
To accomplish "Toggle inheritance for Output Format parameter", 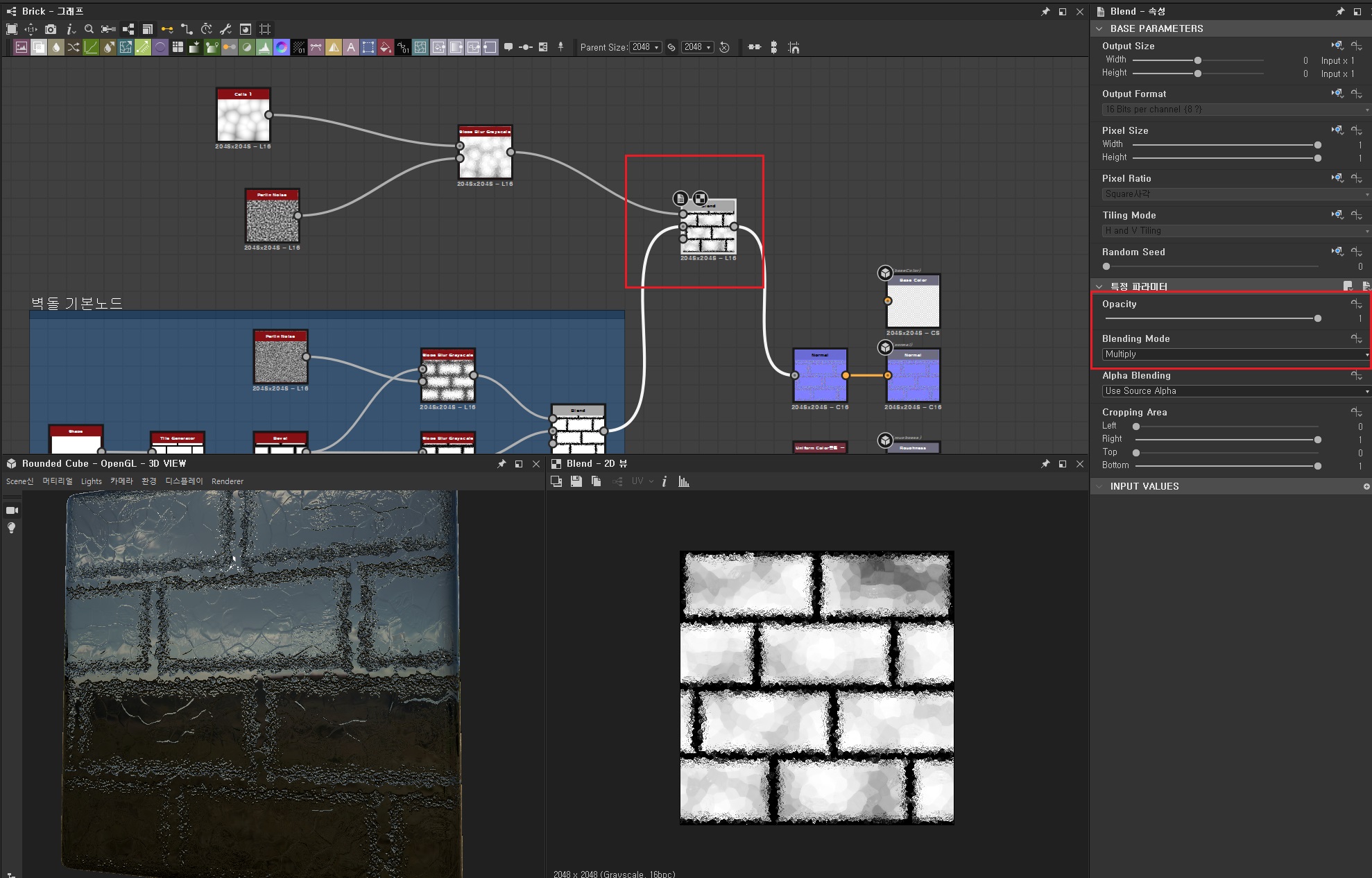I will pos(1337,94).
